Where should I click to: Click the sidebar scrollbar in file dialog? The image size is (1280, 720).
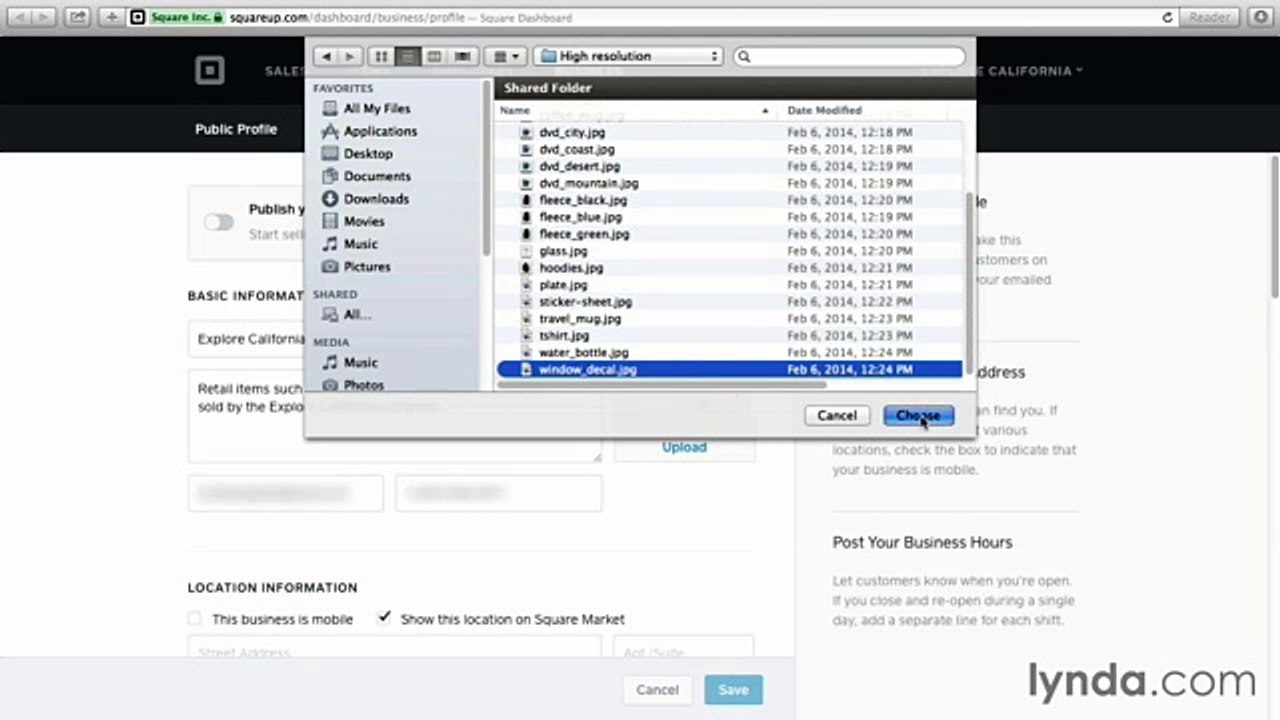click(486, 170)
